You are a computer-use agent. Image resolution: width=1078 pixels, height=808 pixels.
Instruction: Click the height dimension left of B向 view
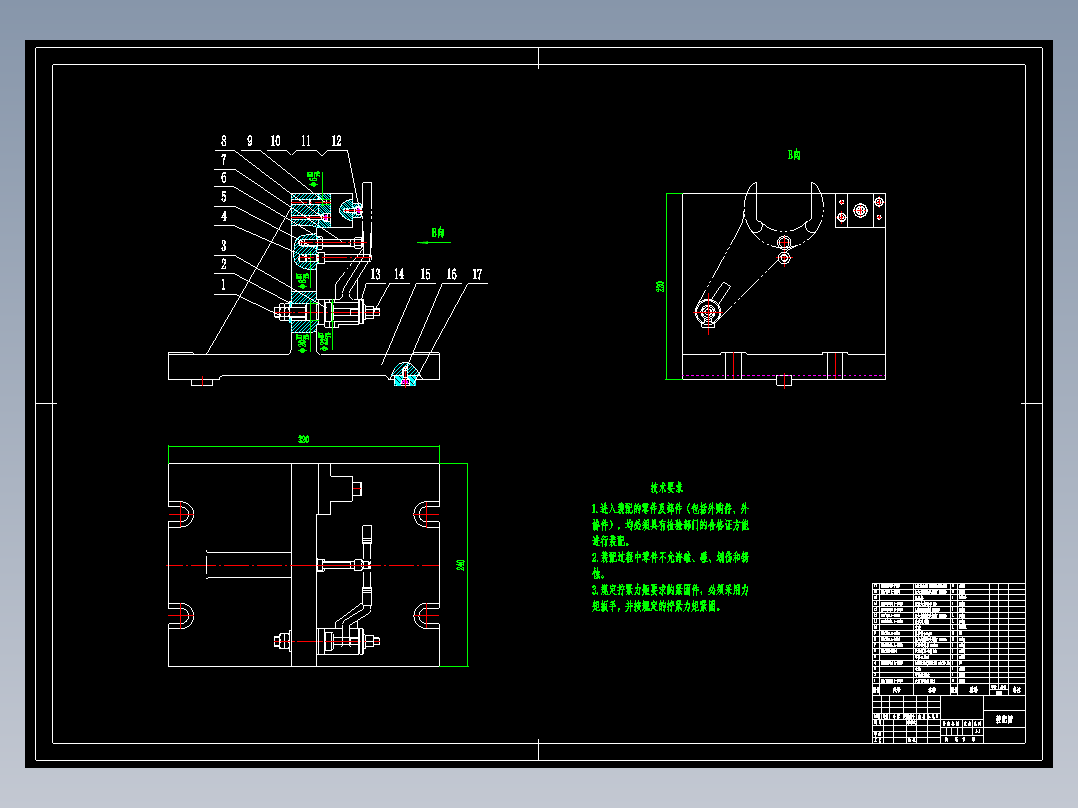(x=660, y=287)
